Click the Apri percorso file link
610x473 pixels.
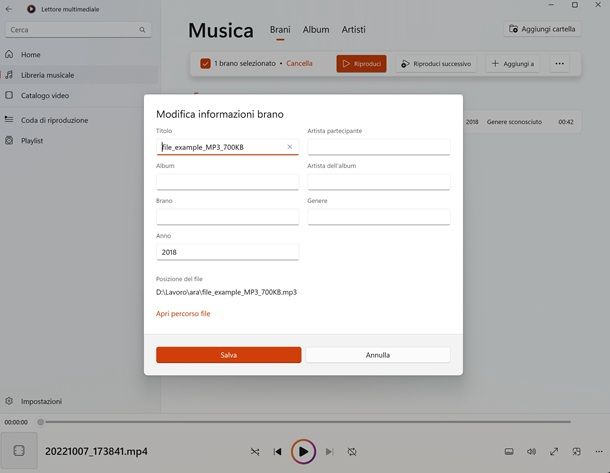(x=183, y=314)
